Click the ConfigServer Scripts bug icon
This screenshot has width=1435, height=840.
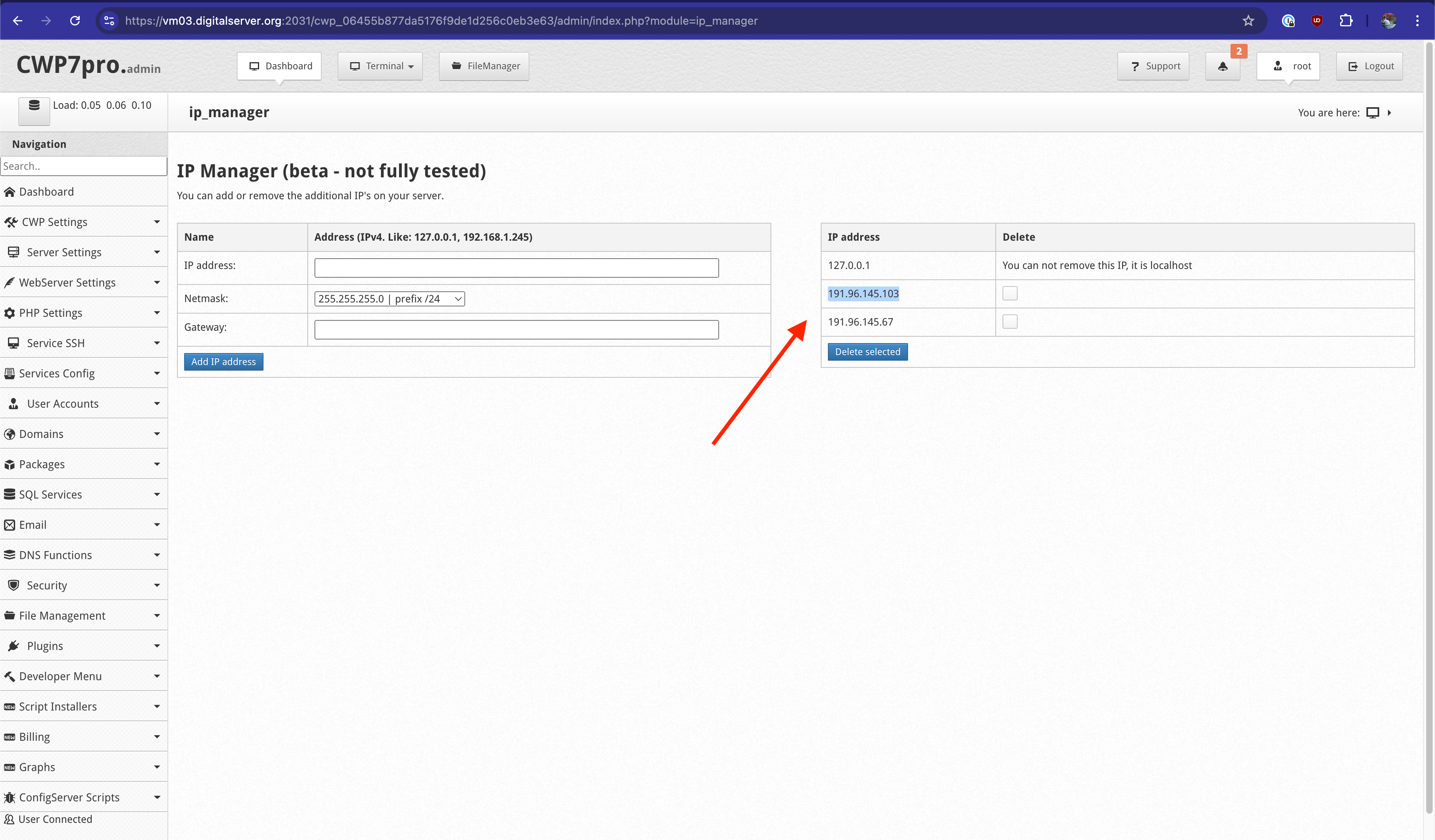[x=9, y=797]
